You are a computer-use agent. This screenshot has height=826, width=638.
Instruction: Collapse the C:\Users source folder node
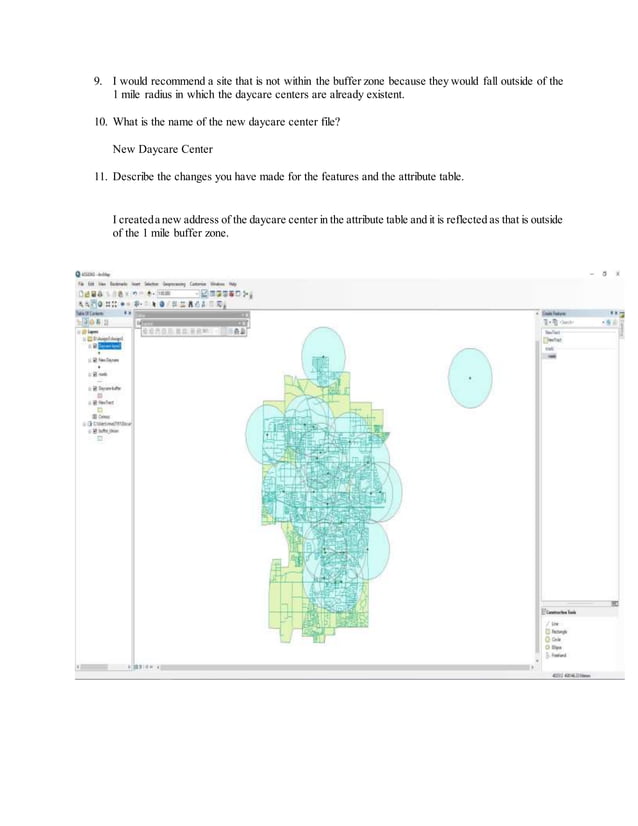click(x=84, y=424)
